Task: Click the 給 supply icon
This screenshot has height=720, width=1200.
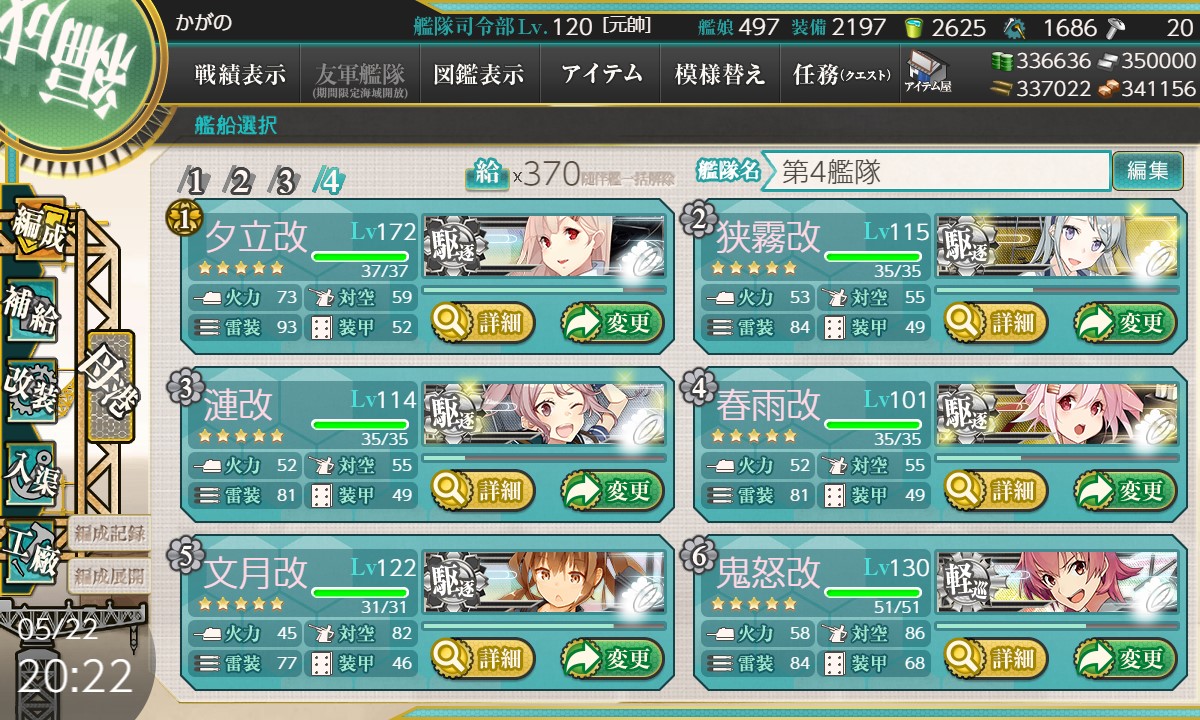Action: (x=487, y=174)
